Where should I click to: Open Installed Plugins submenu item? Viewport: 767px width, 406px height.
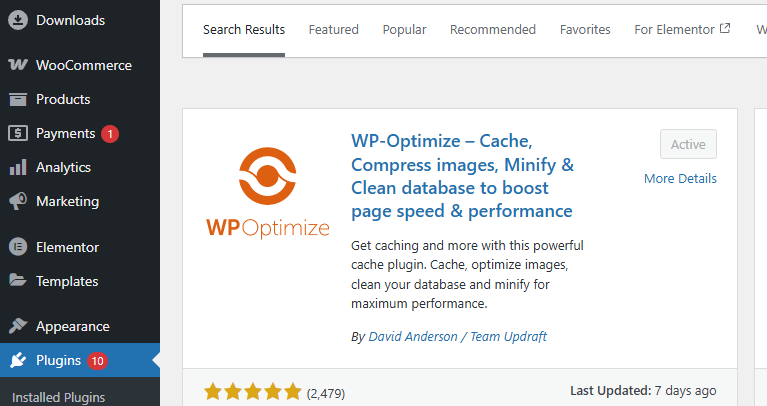(58, 397)
